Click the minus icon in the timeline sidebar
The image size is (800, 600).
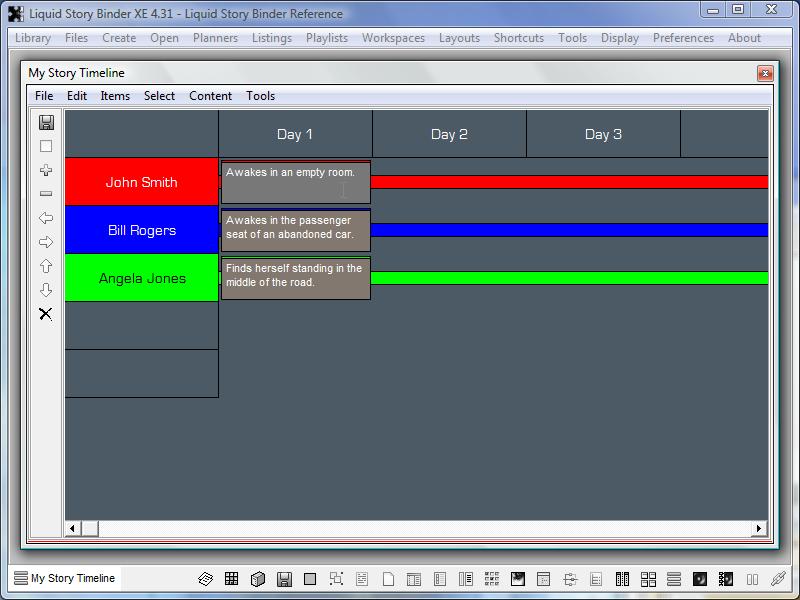46,194
